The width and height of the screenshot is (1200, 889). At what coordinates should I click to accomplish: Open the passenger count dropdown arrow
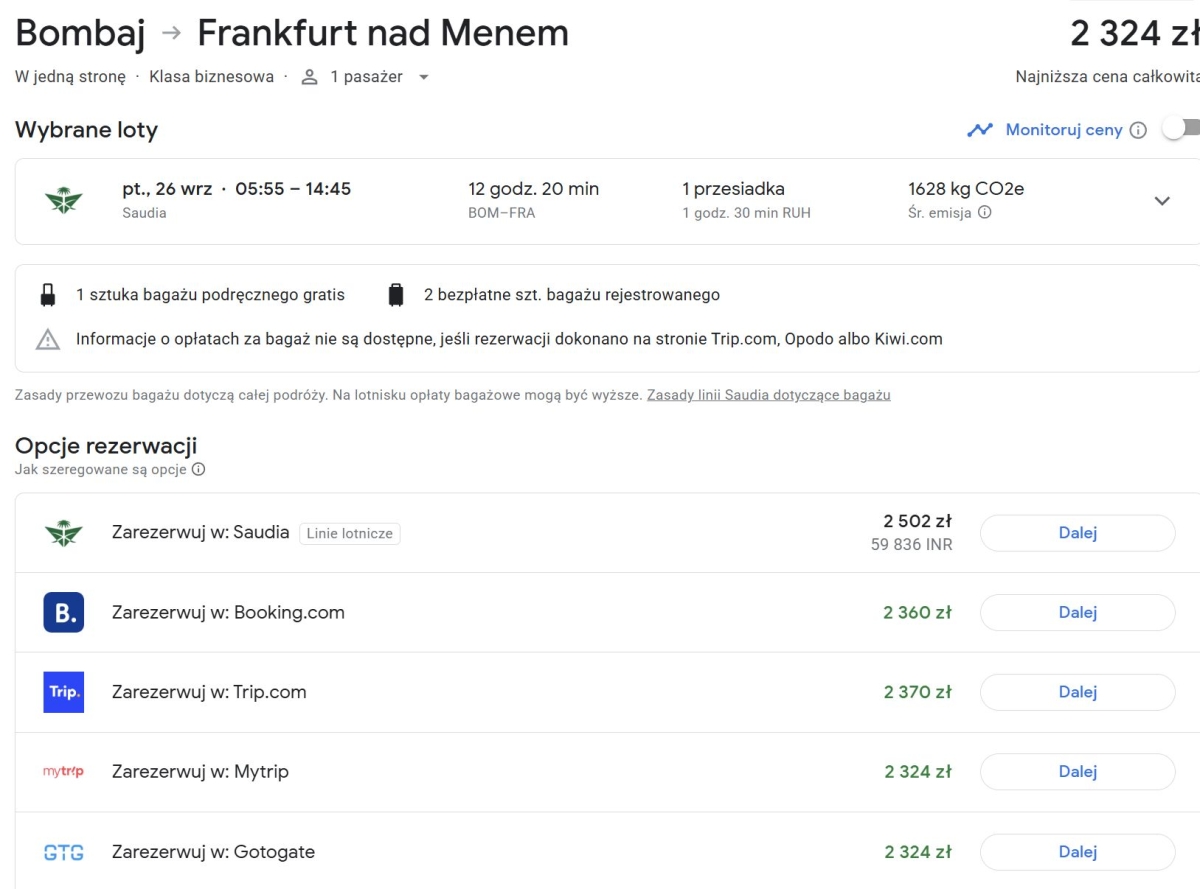424,77
